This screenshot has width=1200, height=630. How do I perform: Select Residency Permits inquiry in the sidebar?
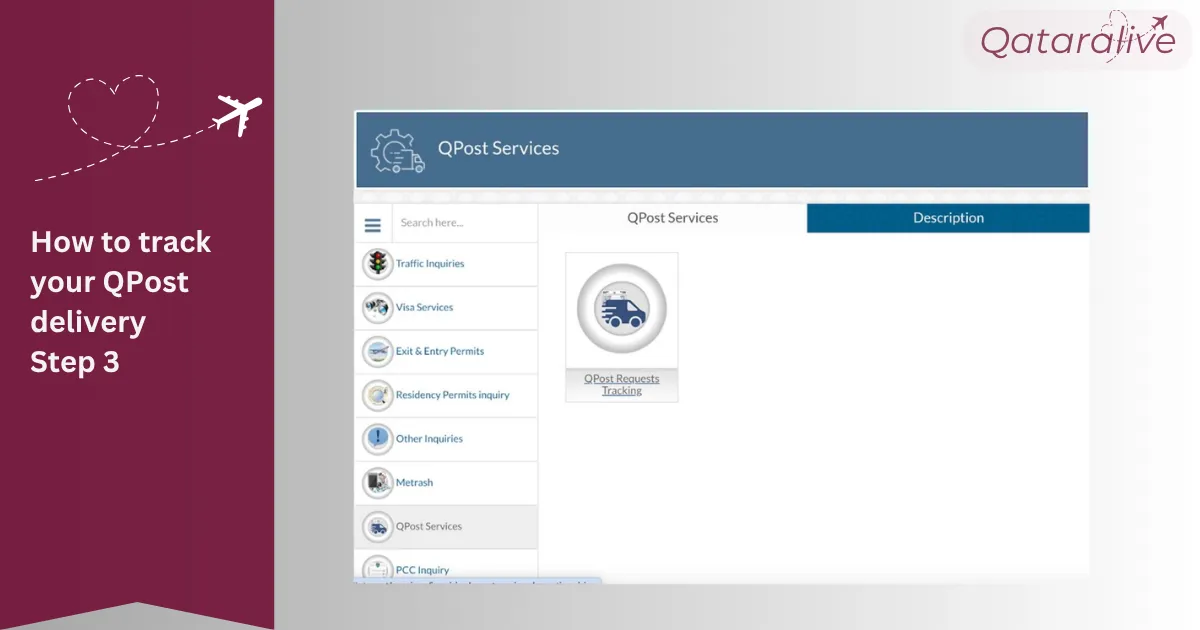click(446, 396)
